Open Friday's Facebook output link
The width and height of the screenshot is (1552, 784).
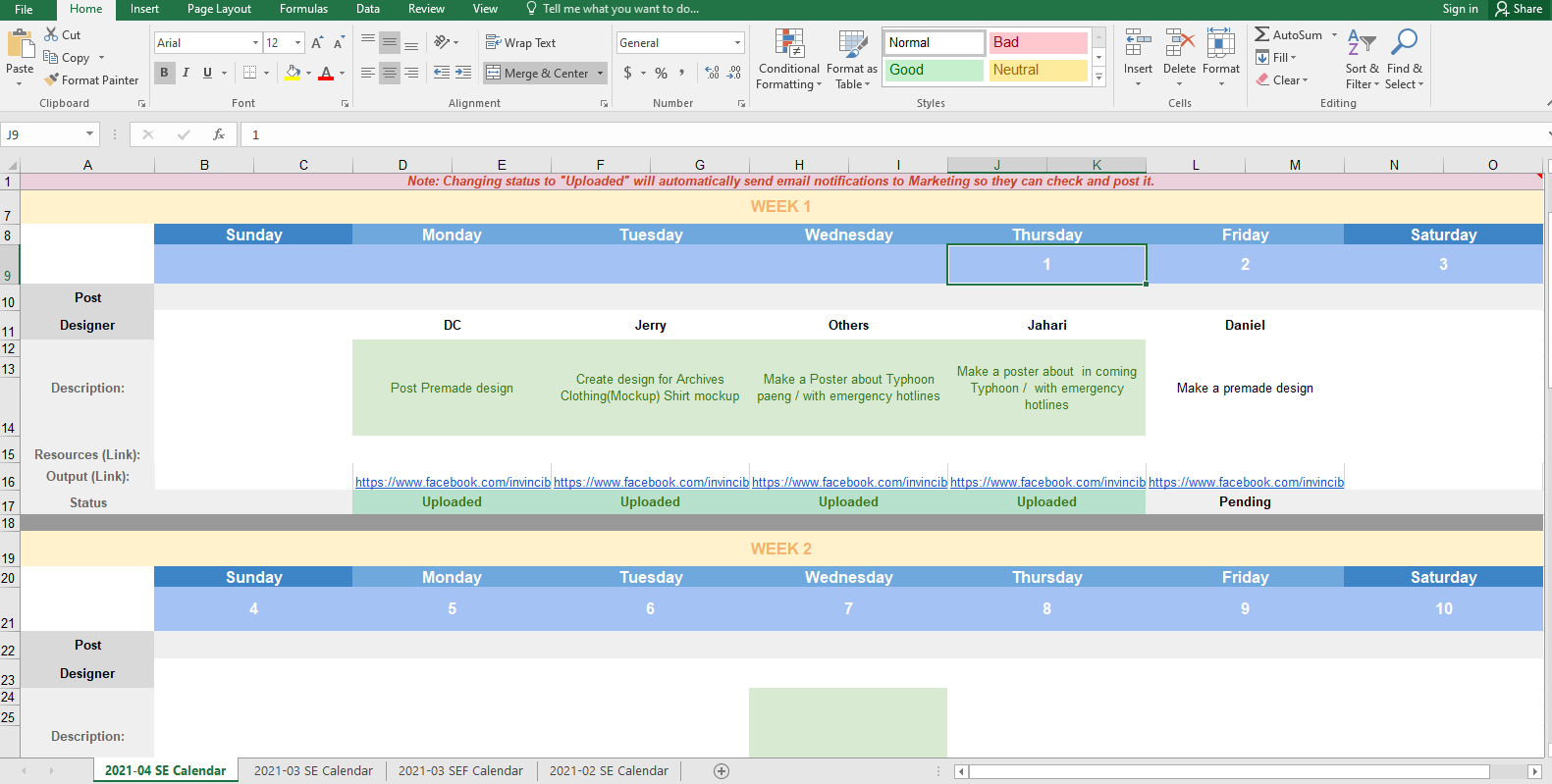coord(1246,482)
